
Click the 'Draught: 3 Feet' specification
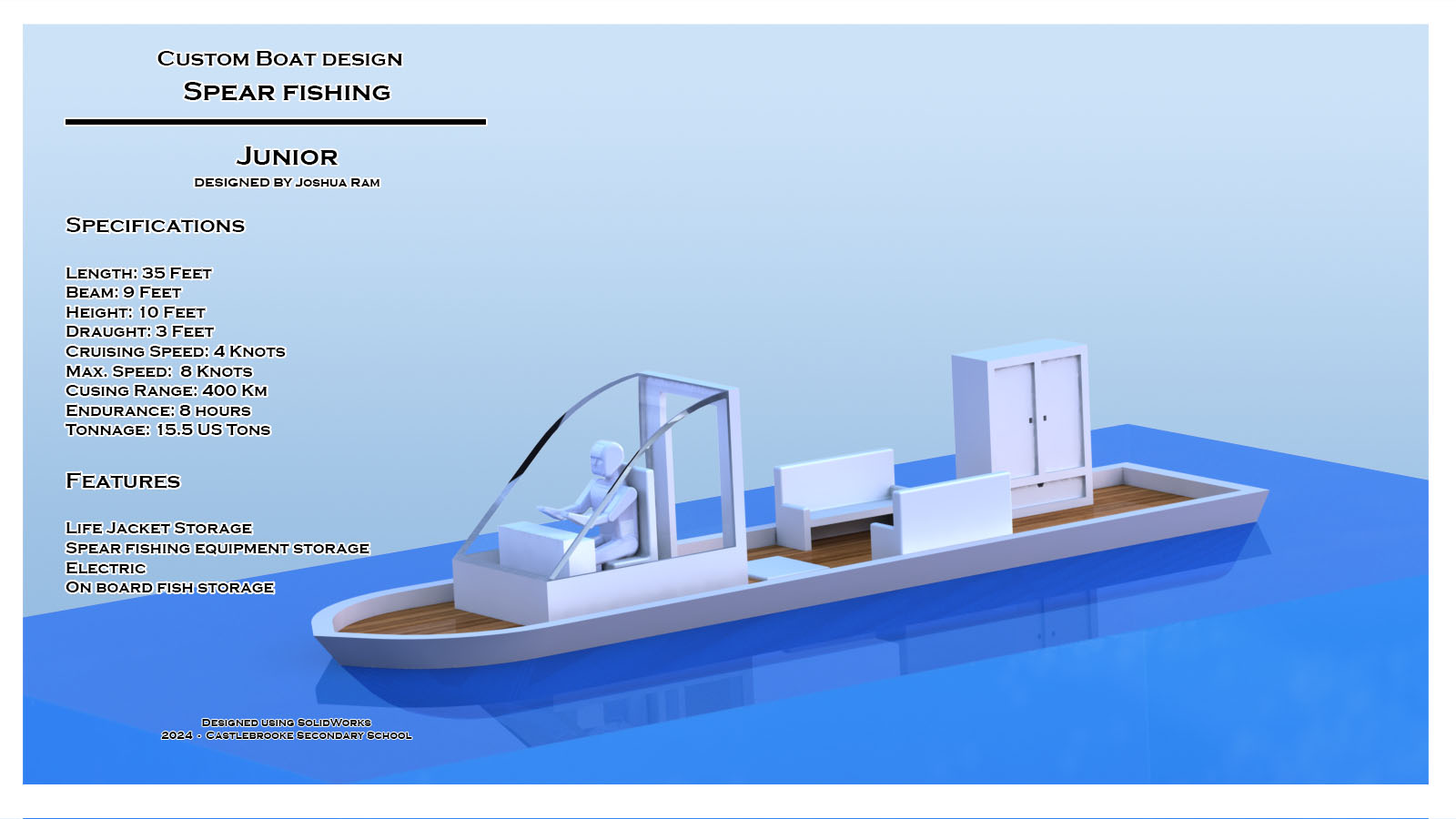139,331
